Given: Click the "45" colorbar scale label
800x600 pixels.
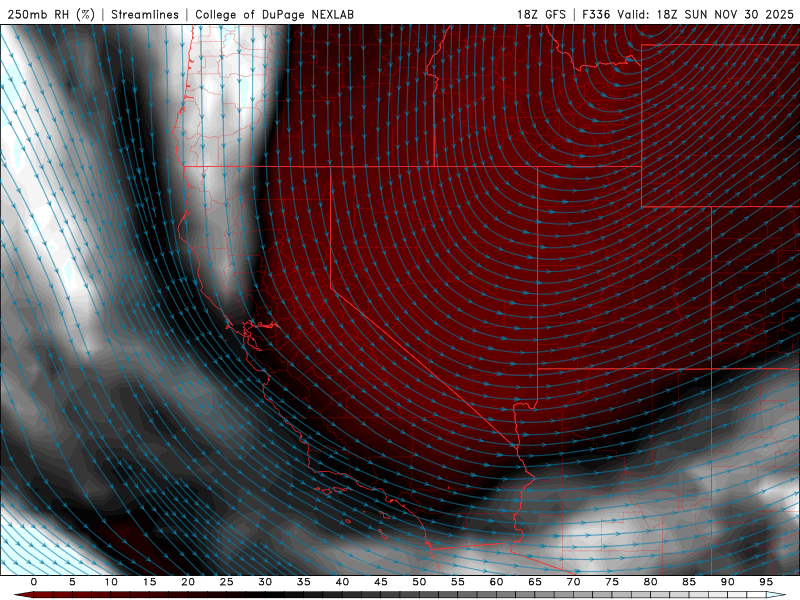Looking at the screenshot, I should tap(381, 582).
